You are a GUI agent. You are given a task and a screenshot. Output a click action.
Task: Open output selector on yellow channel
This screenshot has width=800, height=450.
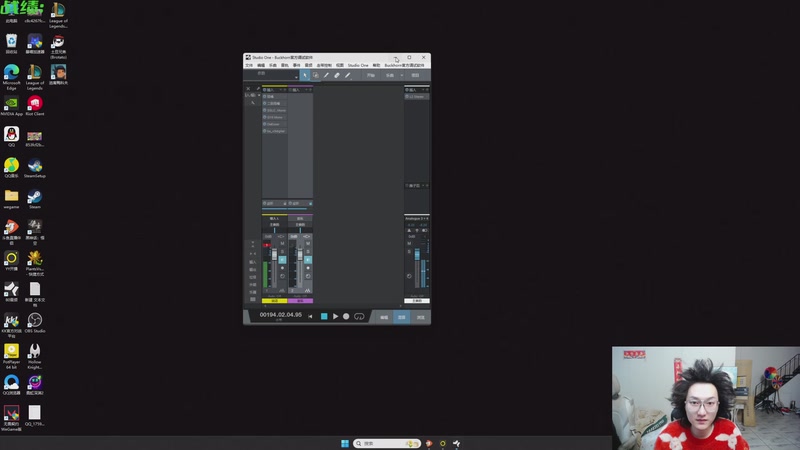274,224
